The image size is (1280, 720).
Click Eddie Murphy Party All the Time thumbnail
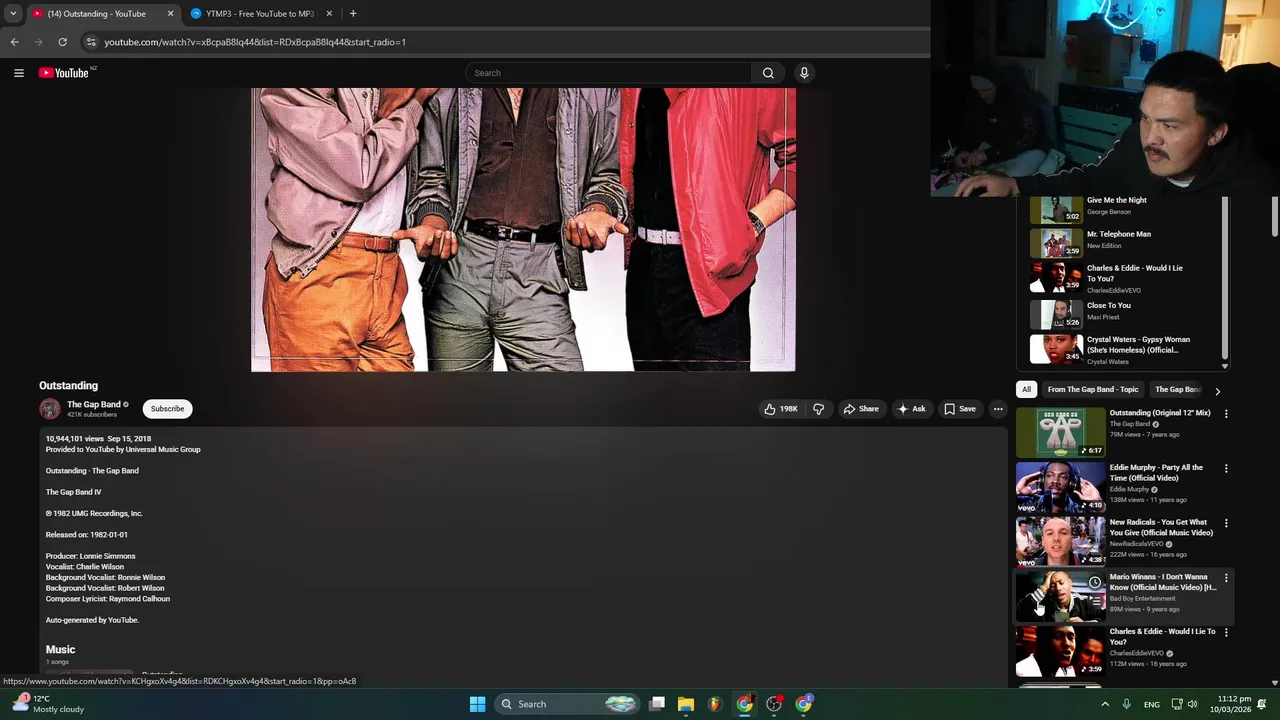pyautogui.click(x=1060, y=486)
